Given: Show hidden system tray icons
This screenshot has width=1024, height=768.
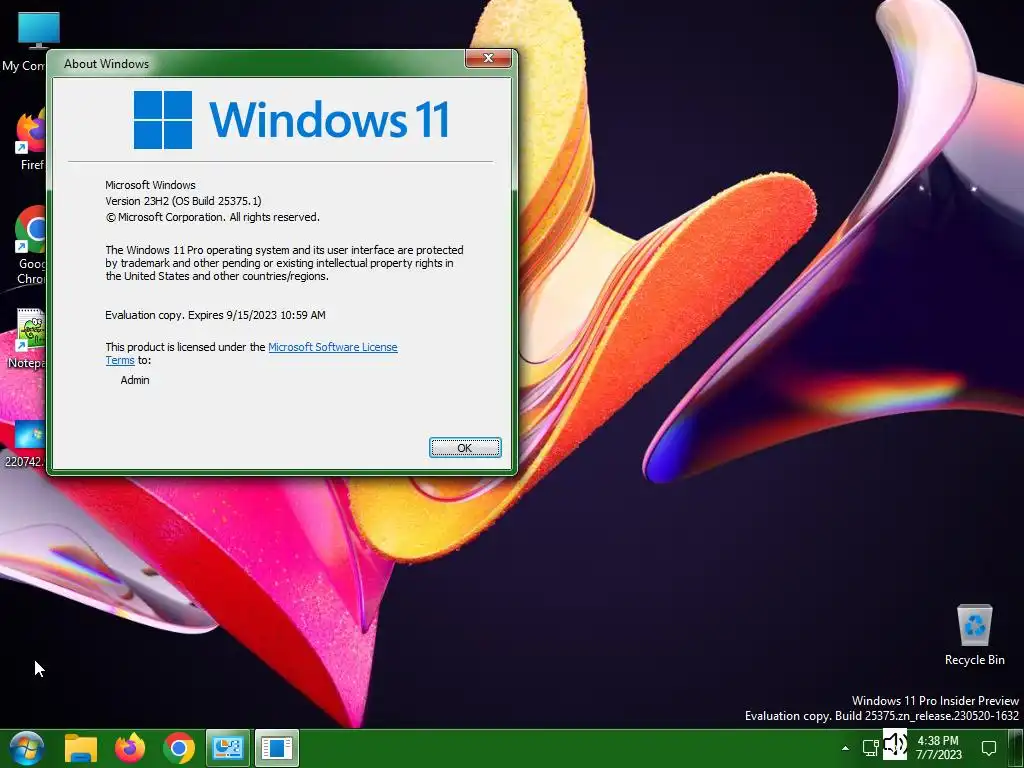Looking at the screenshot, I should click(x=845, y=748).
